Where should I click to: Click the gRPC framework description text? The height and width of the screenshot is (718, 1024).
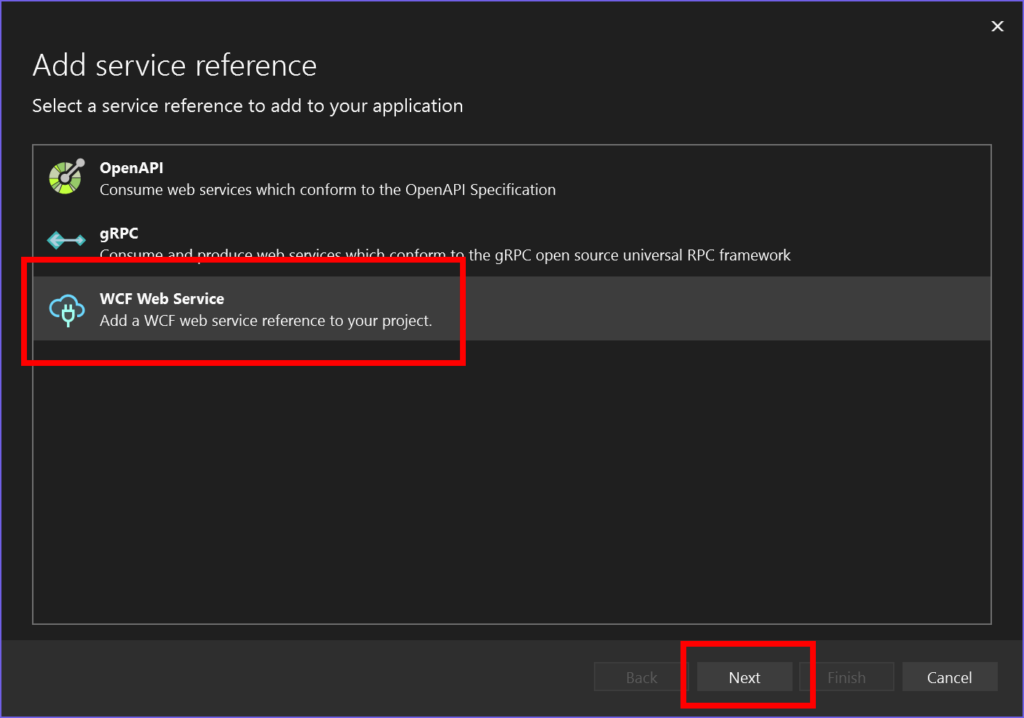coord(445,255)
